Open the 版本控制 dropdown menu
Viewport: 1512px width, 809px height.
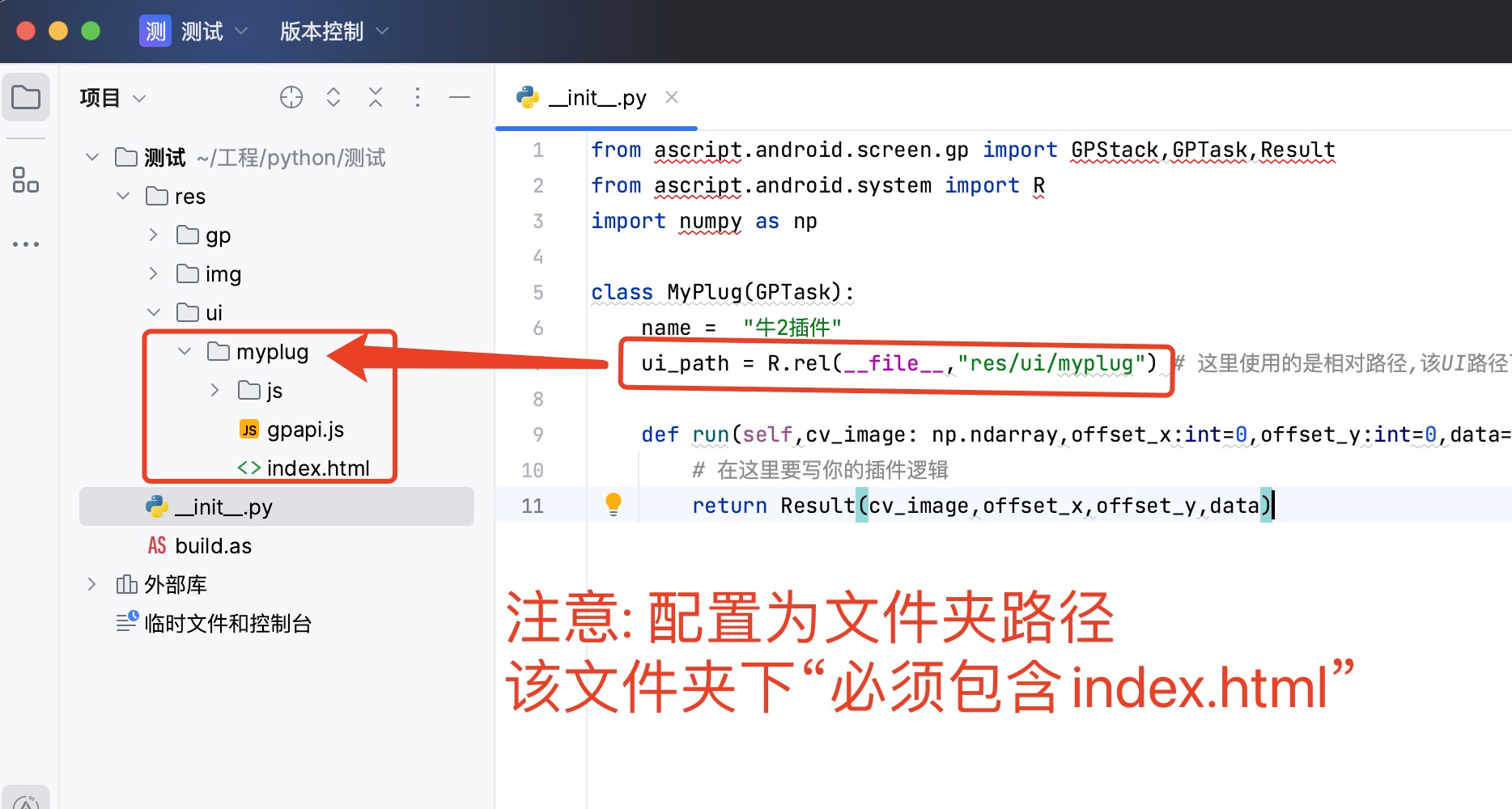point(334,31)
